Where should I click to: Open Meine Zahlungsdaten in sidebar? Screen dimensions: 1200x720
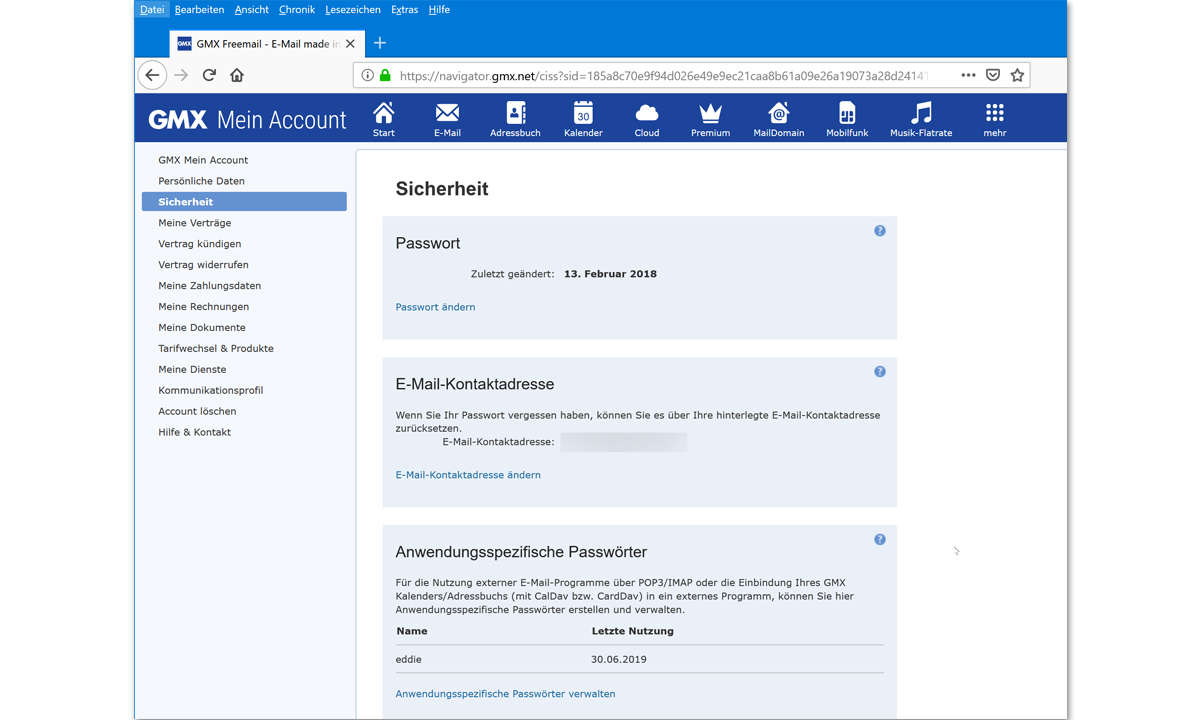209,286
